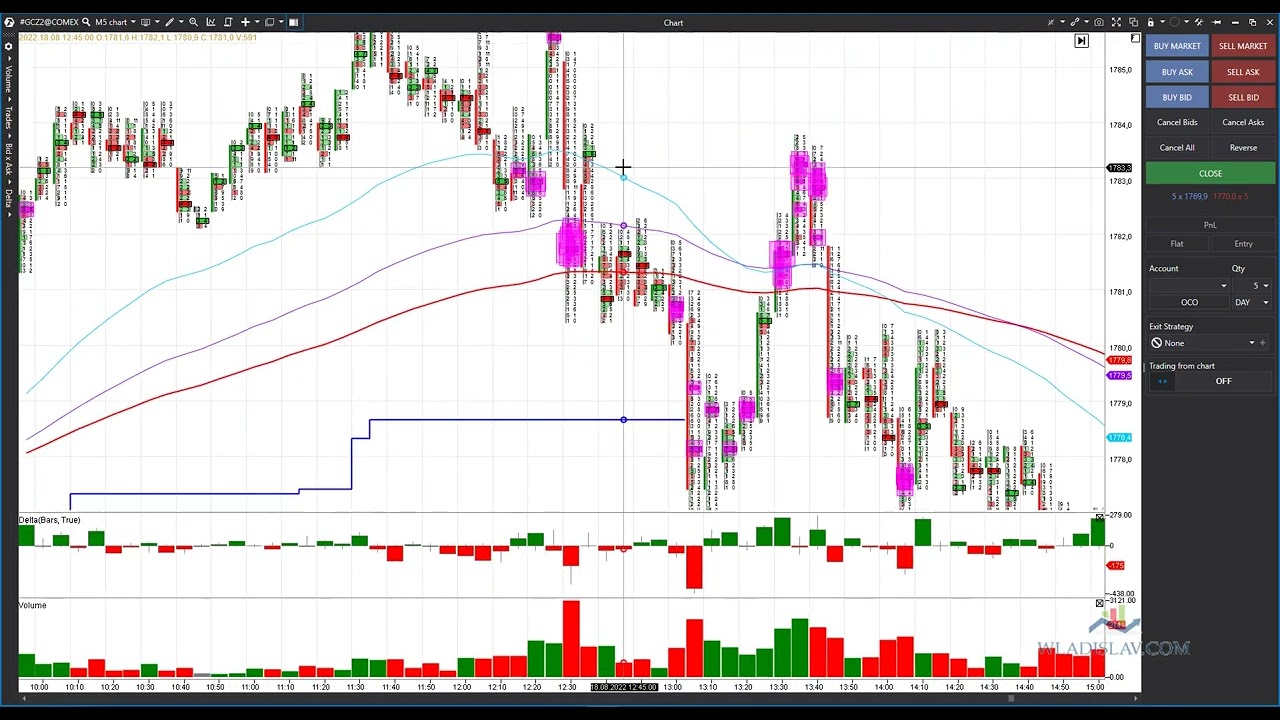
Task: Open the indicators chart icon
Action: [x=211, y=22]
